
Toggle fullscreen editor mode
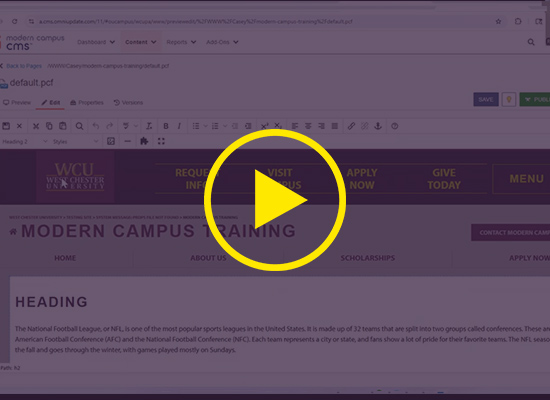[x=161, y=141]
